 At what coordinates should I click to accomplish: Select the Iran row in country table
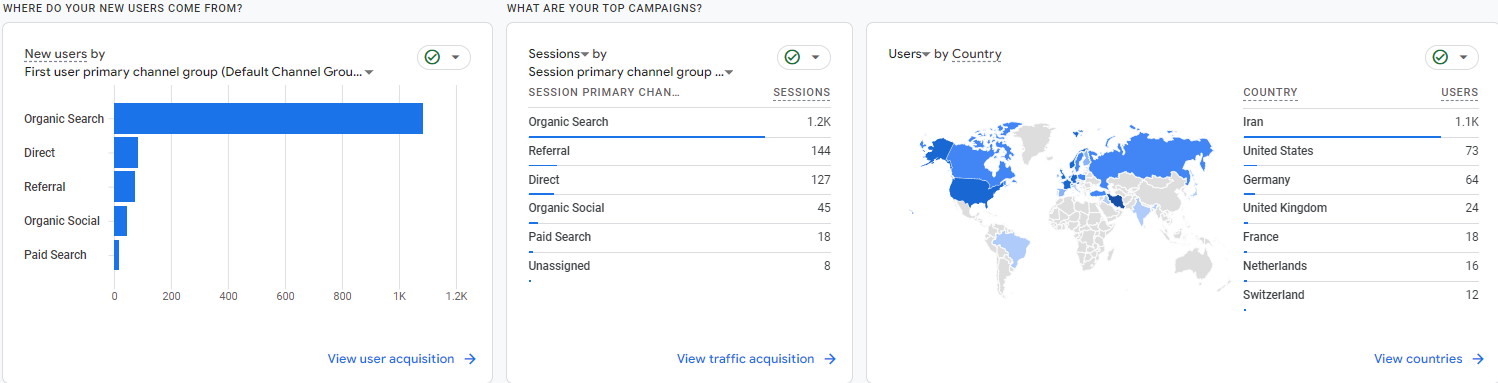1360,122
